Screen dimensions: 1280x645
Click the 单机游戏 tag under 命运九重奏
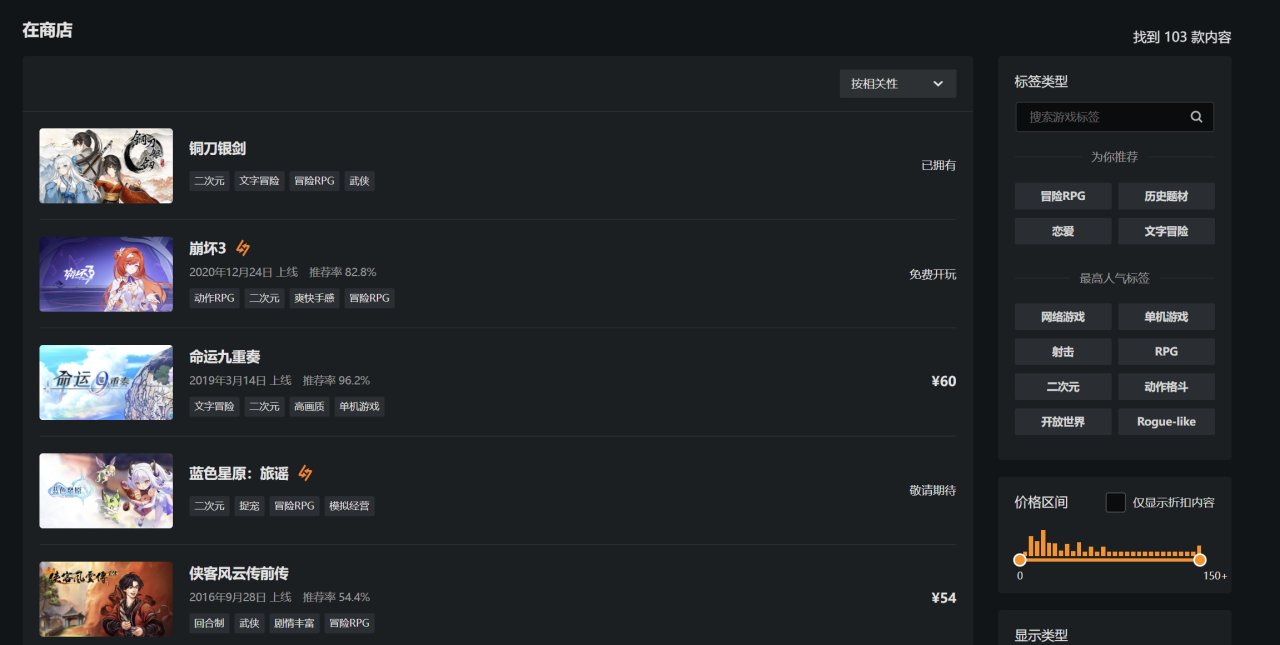(360, 406)
